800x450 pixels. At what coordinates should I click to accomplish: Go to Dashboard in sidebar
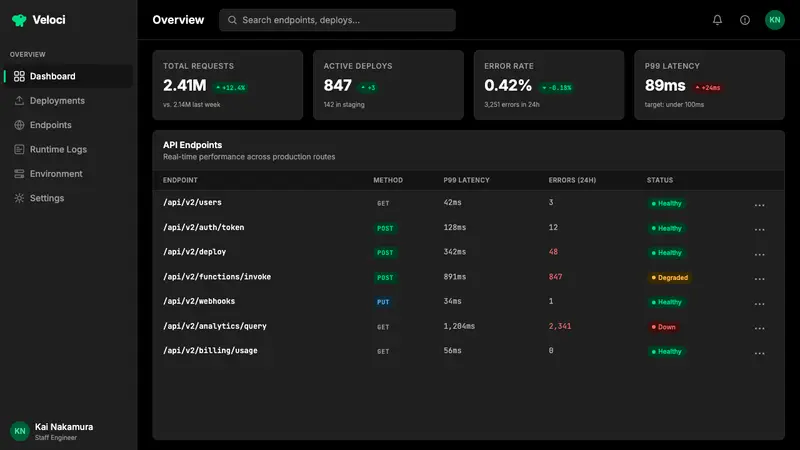[68, 77]
